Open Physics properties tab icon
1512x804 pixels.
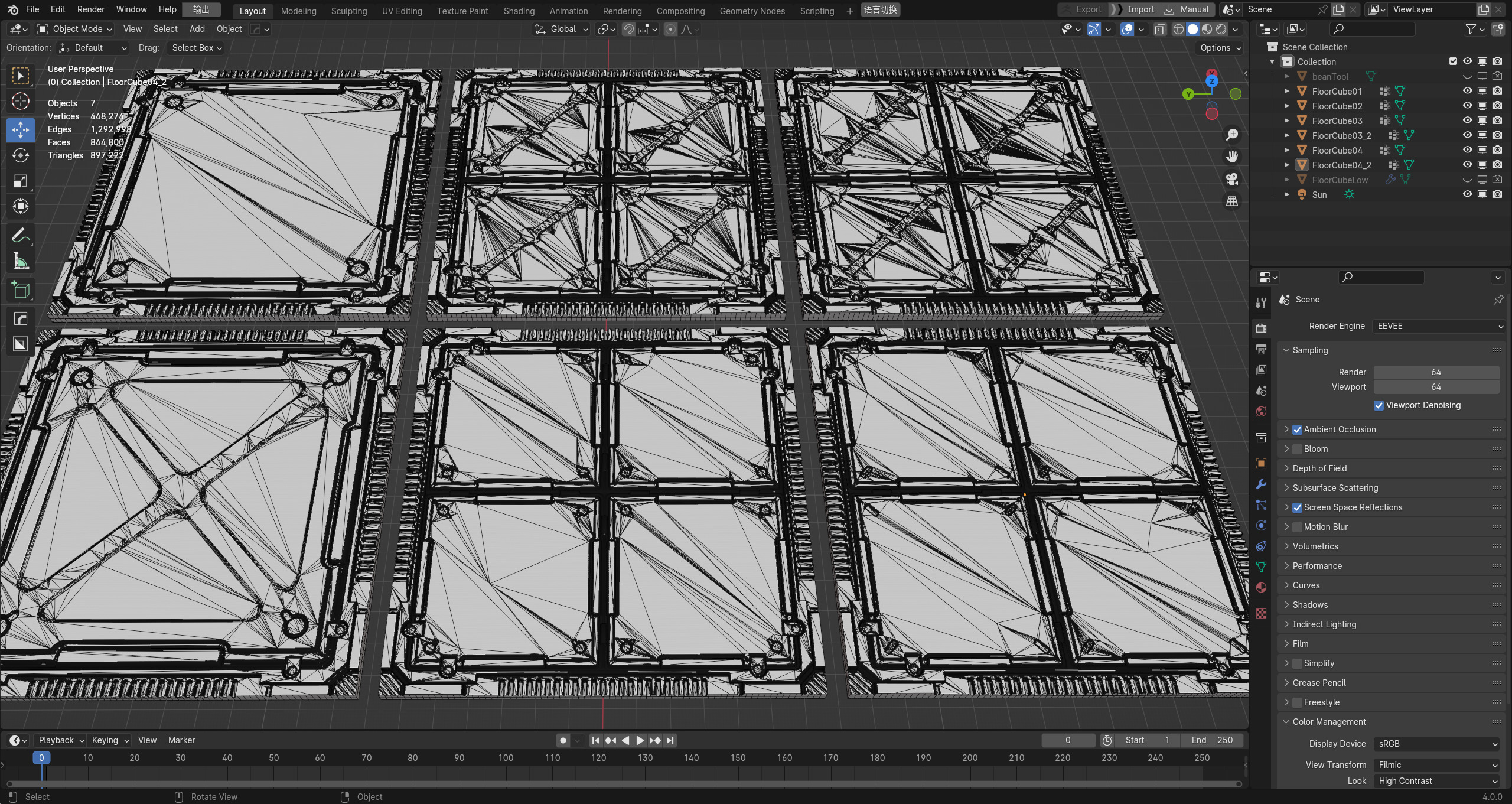tap(1262, 526)
